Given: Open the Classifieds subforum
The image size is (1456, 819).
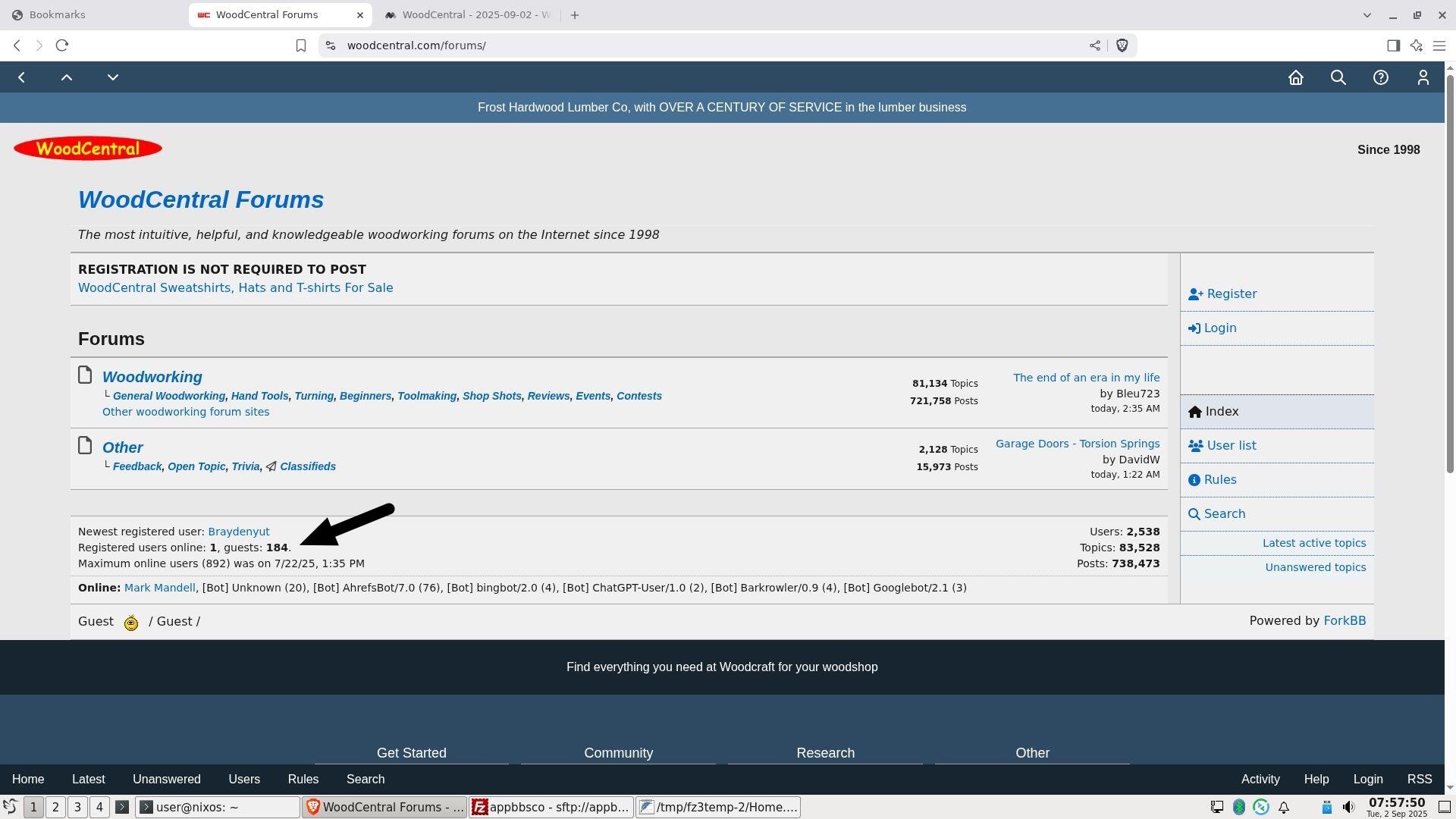Looking at the screenshot, I should [x=308, y=466].
